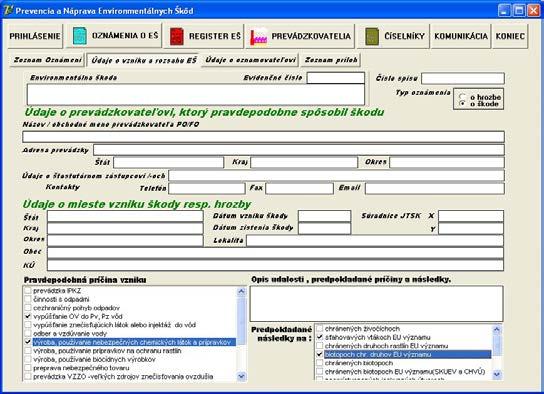Uncheck 'biotopoch chr. druhov EU významu'
This screenshot has width=544, height=394.
point(320,354)
